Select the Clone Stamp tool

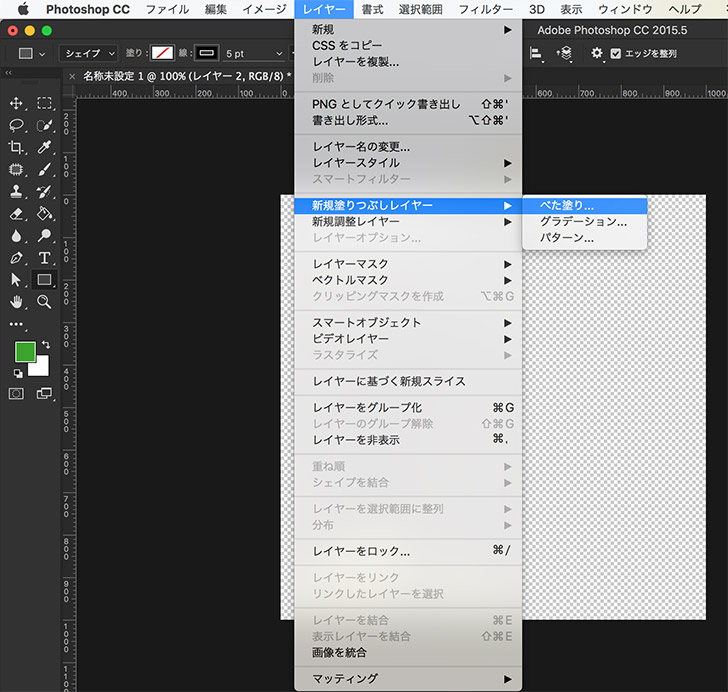point(16,191)
